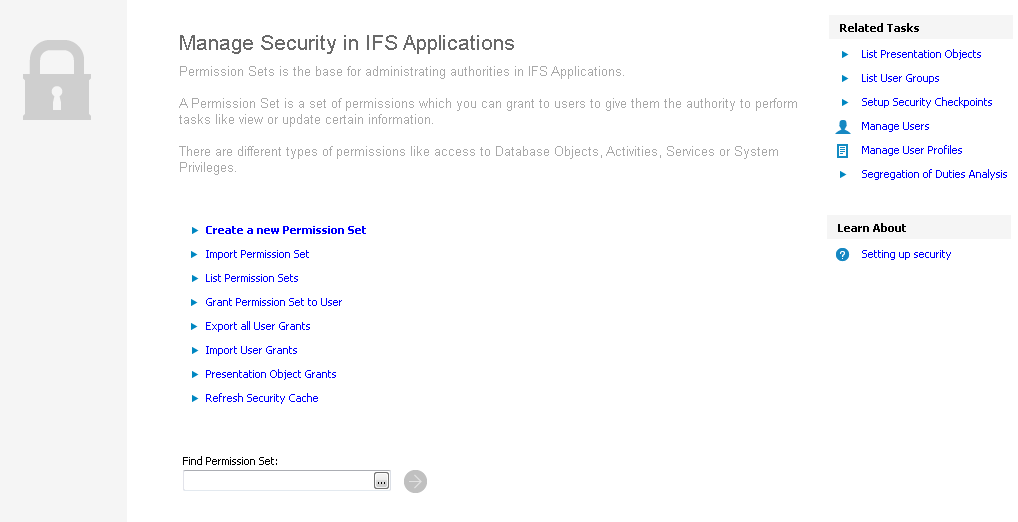The width and height of the screenshot is (1018, 522).
Task: Click arrow bullet beside List Presentation Objects
Action: click(x=845, y=55)
